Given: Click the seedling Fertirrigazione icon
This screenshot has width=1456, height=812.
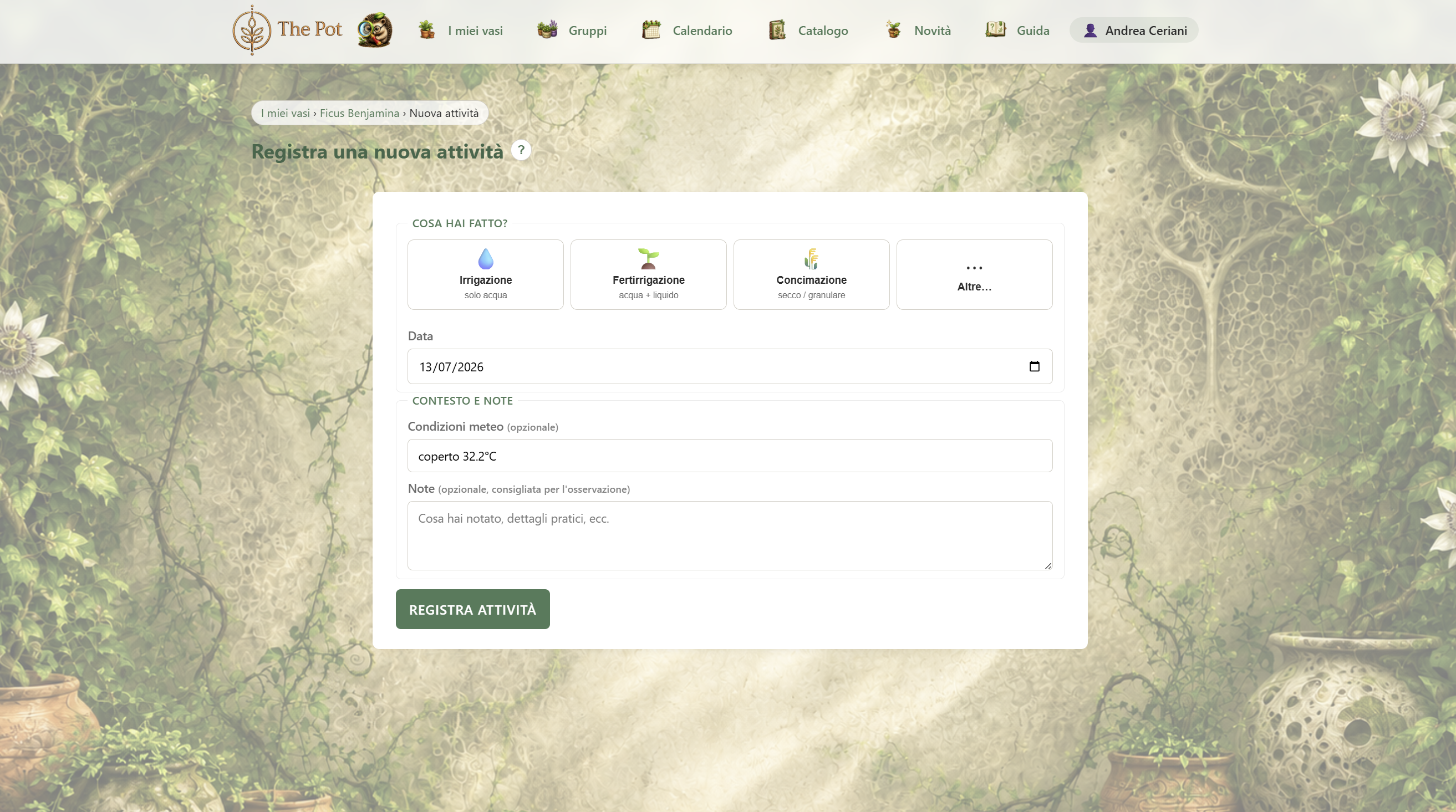Looking at the screenshot, I should pos(648,259).
